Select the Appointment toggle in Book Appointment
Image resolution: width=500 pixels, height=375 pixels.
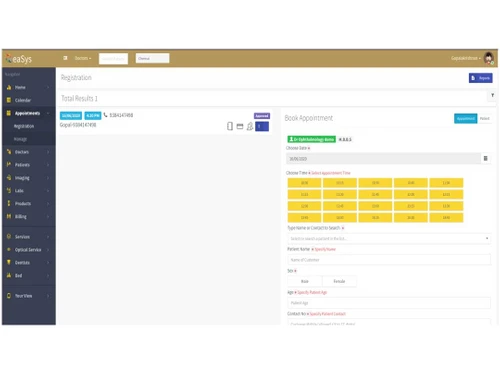click(466, 118)
